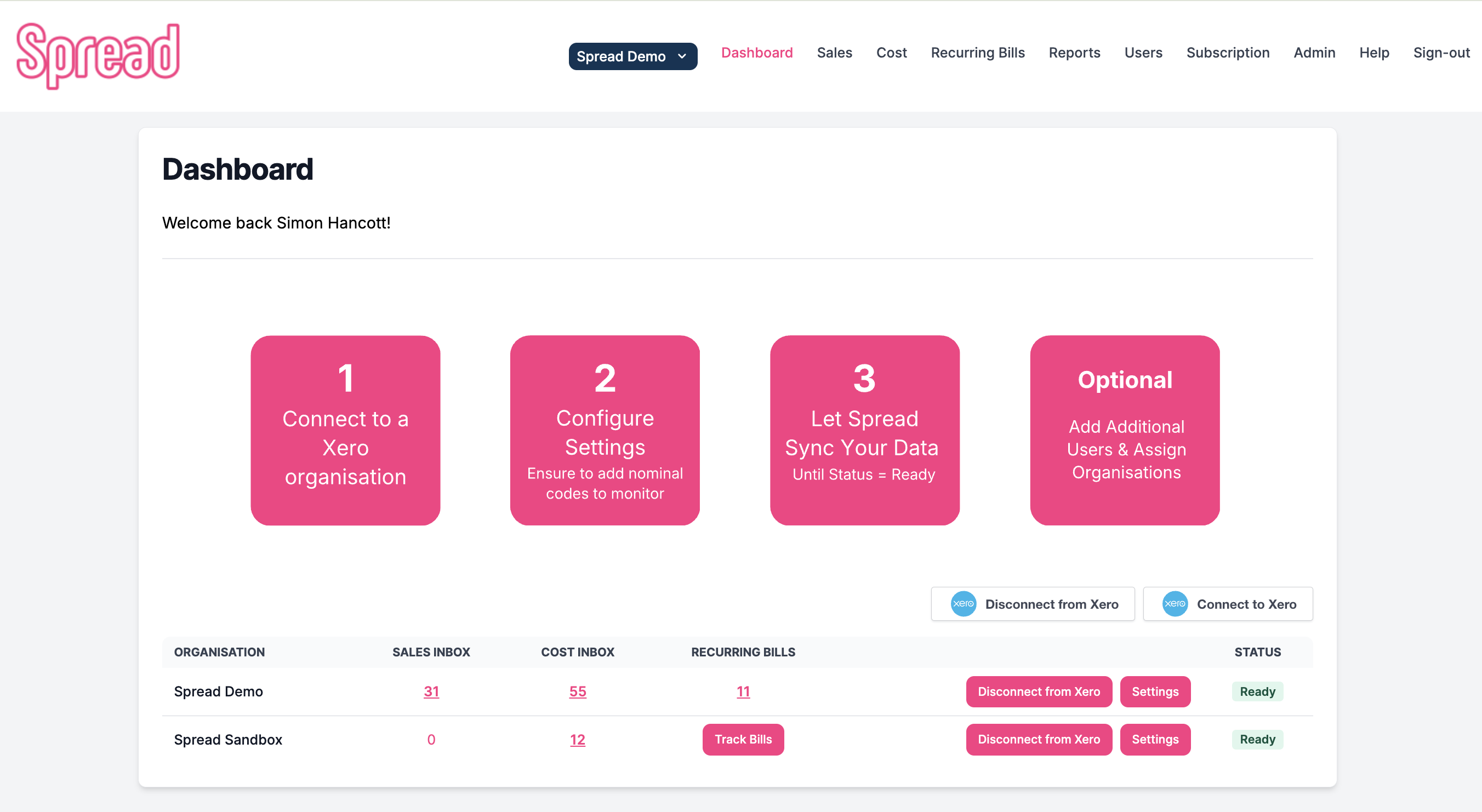
Task: Disconnect Spread Sandbox from Xero
Action: point(1039,740)
